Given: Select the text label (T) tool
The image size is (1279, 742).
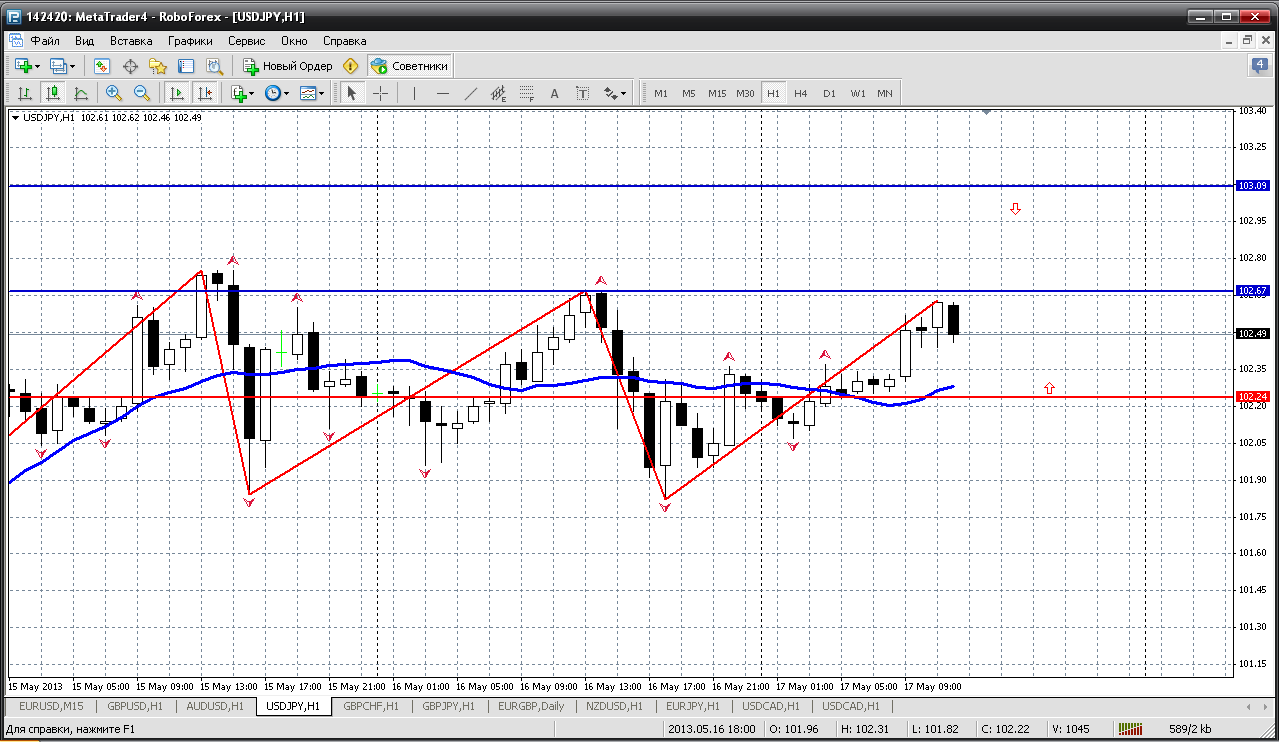Looking at the screenshot, I should pyautogui.click(x=582, y=93).
